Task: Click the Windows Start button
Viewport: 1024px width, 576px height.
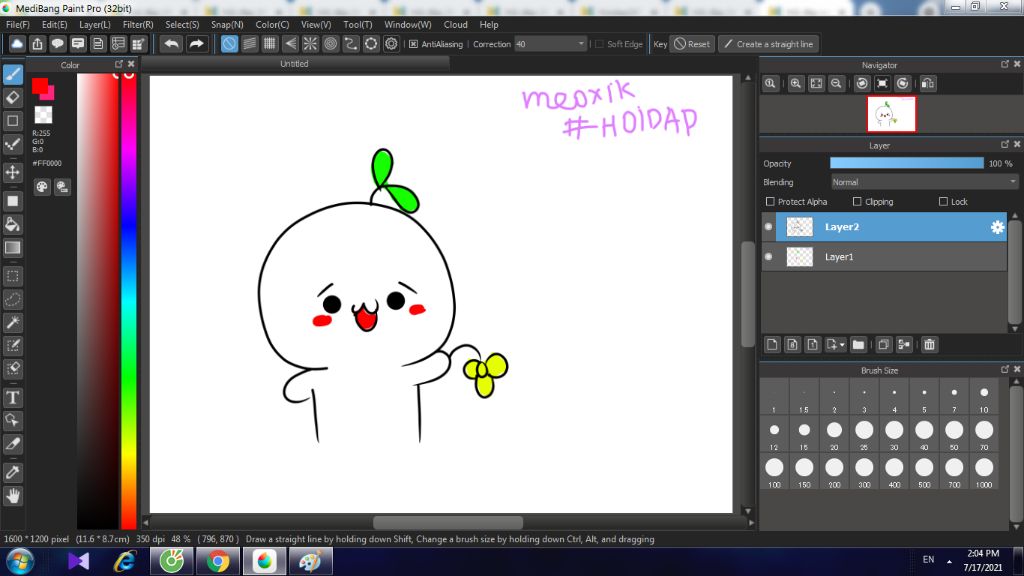Action: coord(20,562)
